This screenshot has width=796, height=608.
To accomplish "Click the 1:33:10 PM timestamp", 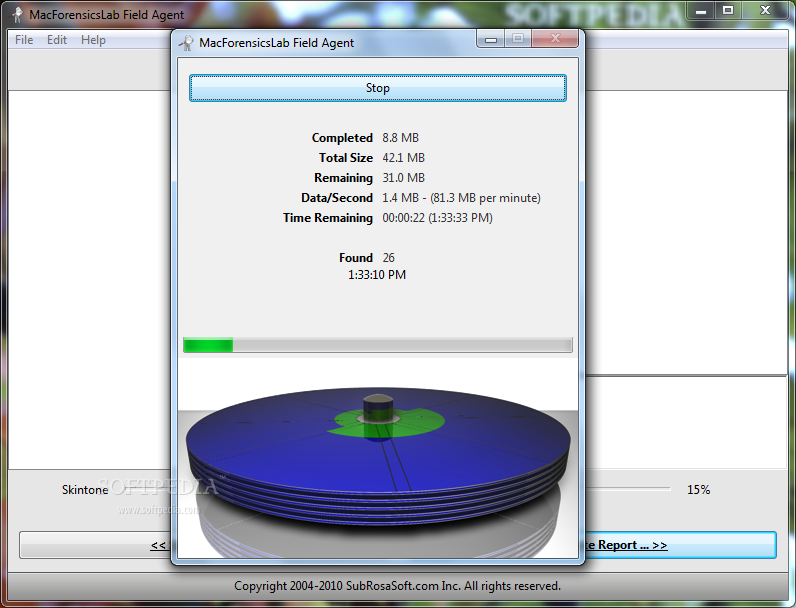I will (377, 275).
